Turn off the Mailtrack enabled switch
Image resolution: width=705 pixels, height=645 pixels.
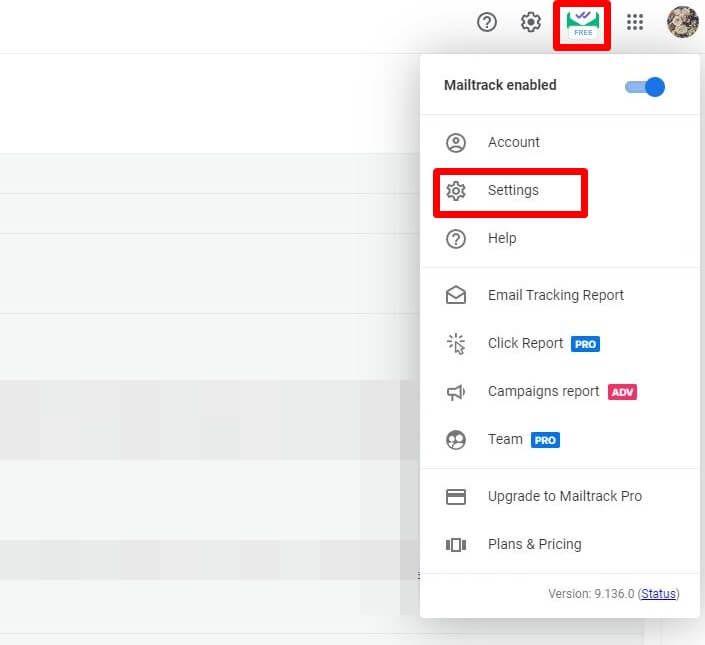tap(645, 87)
